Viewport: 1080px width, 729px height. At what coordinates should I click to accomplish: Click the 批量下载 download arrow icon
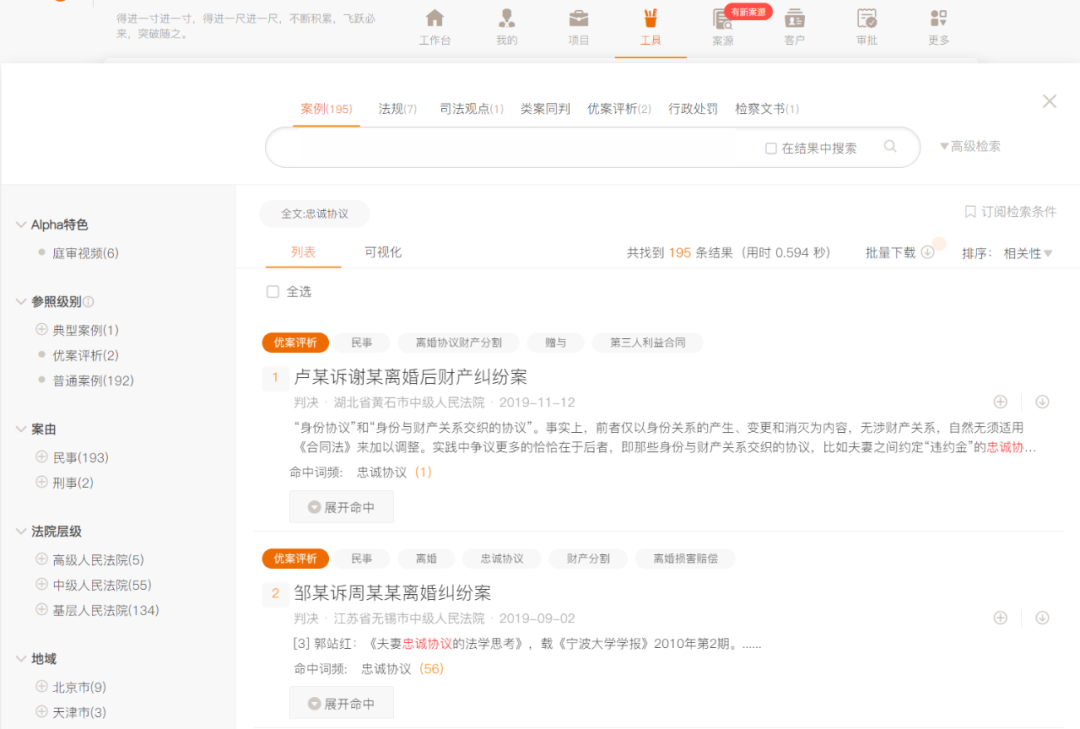click(x=928, y=252)
